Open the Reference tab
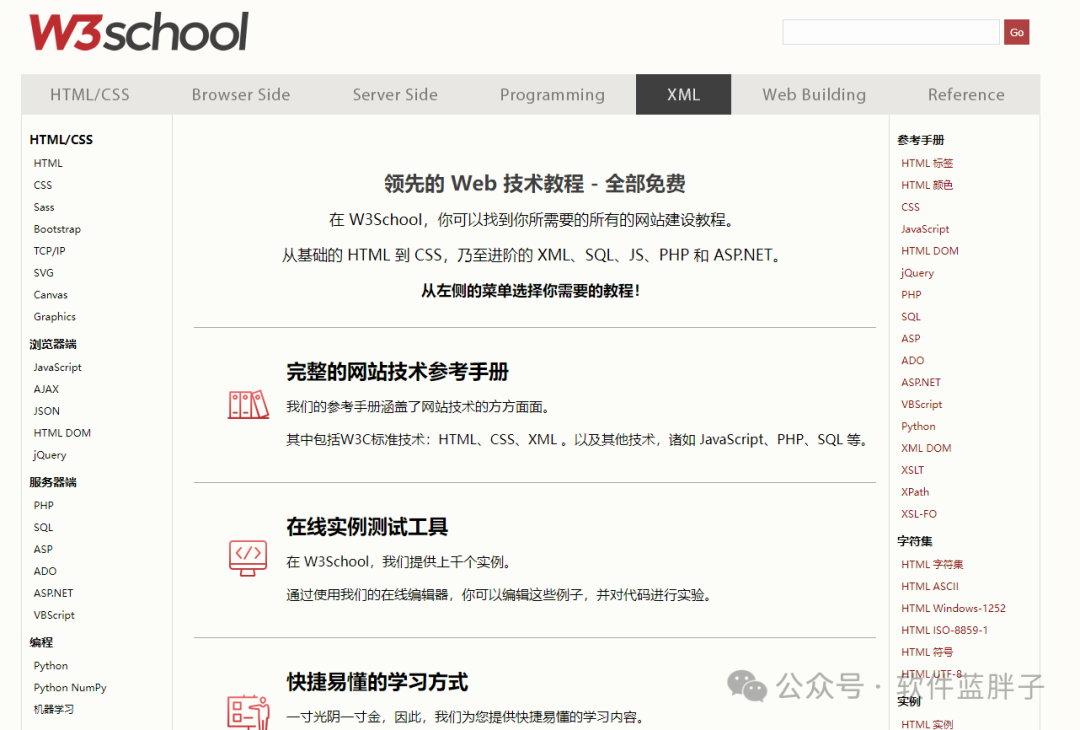Screen dimensions: 1080x730 pyautogui.click(x=966, y=94)
